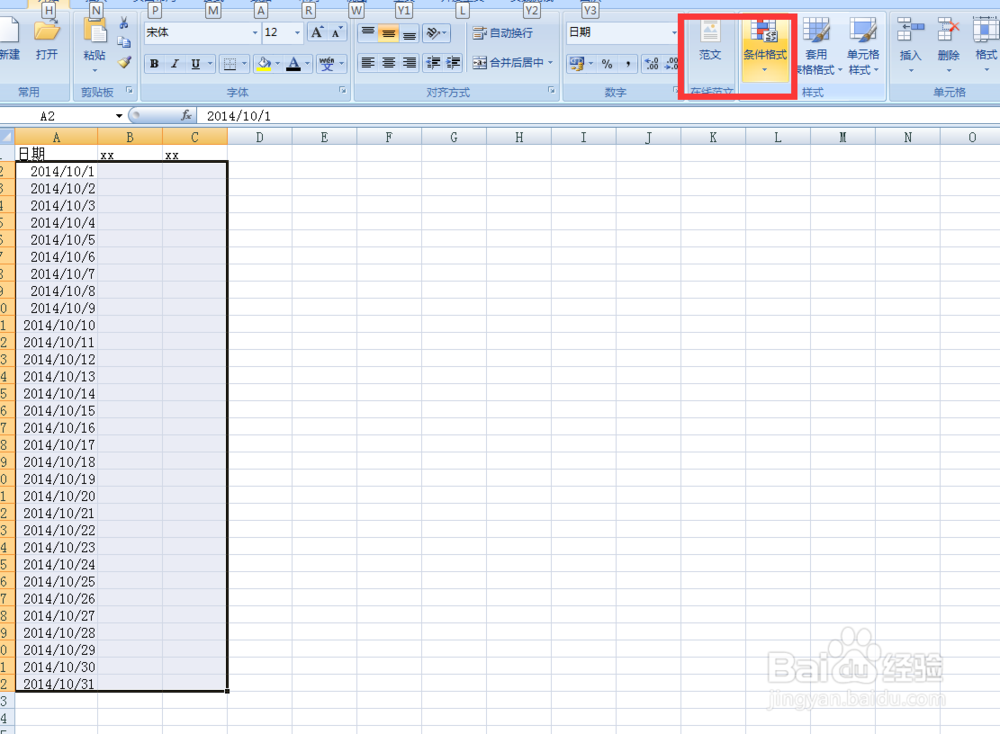Copy selection with the copy icon
This screenshot has width=1000, height=734.
point(124,43)
